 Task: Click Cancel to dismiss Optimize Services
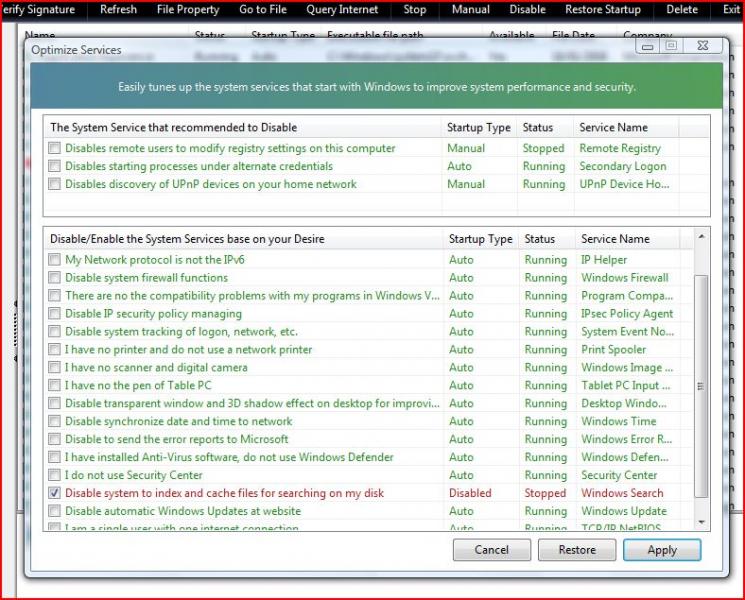coord(491,550)
